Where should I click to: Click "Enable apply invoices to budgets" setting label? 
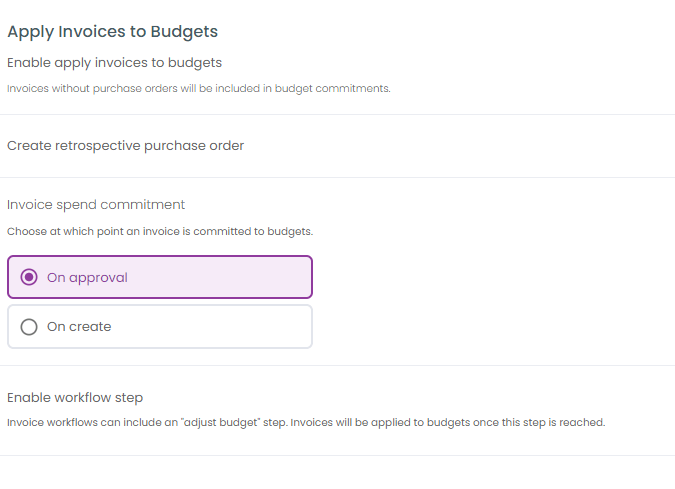click(x=115, y=63)
